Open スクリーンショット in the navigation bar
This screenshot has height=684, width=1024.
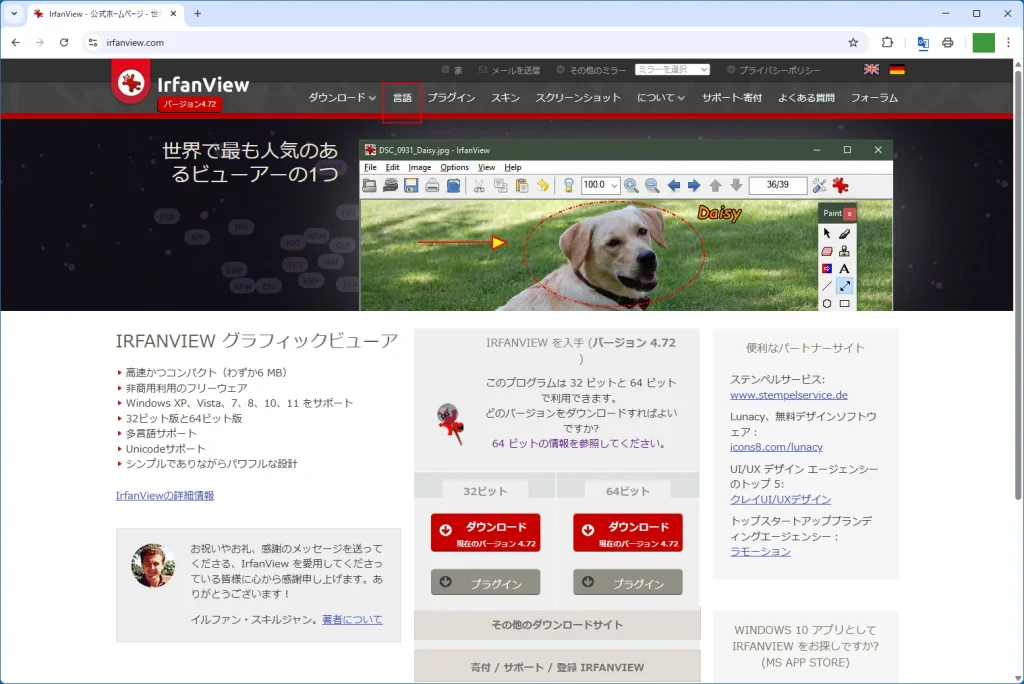point(578,97)
